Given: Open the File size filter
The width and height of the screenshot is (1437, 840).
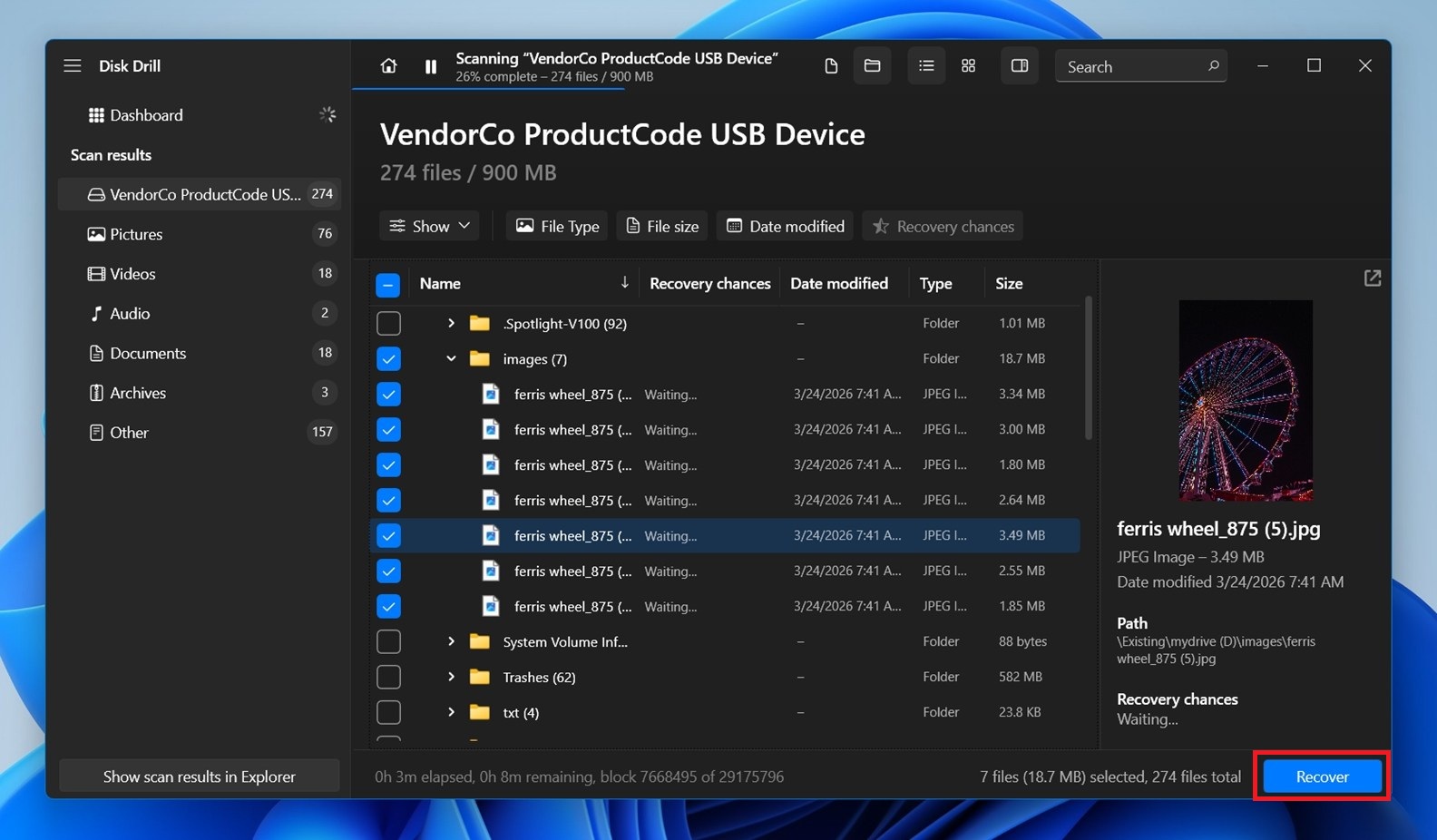Looking at the screenshot, I should click(x=662, y=226).
